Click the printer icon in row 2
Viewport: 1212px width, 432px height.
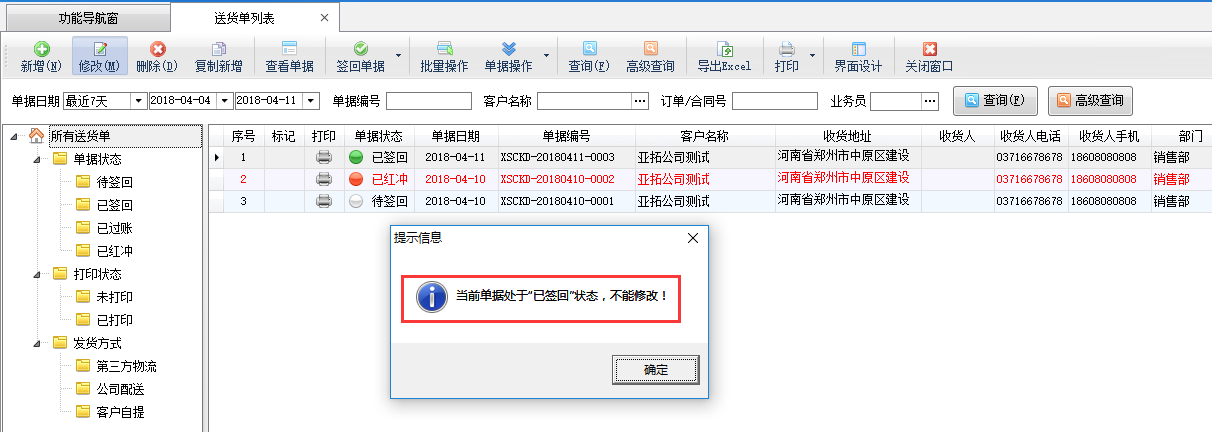pyautogui.click(x=324, y=179)
